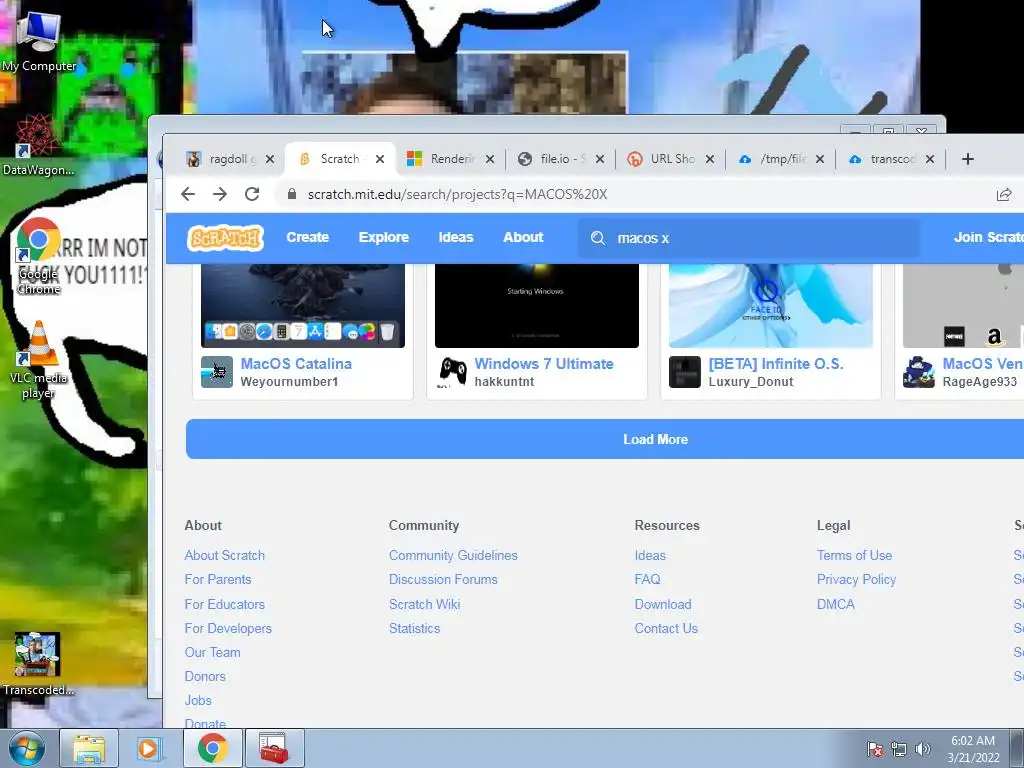
Task: Close the URL Shortener tab
Action: pos(710,159)
